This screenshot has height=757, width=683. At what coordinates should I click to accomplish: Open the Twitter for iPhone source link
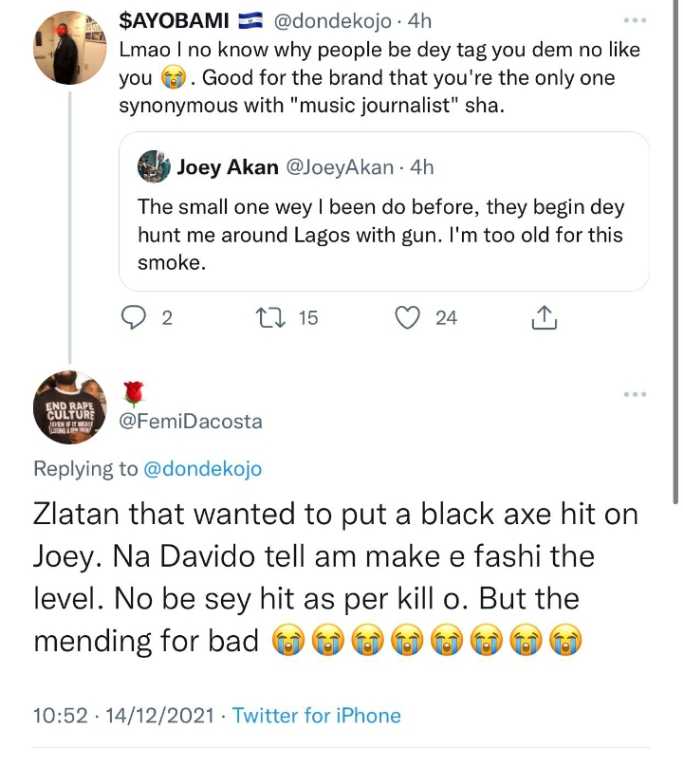click(316, 716)
